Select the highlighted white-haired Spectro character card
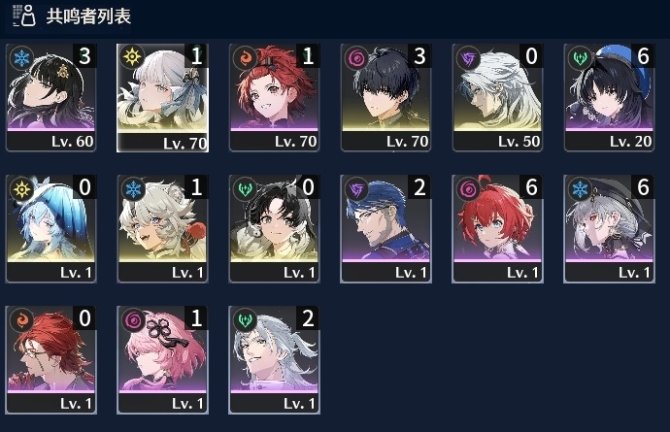Image resolution: width=670 pixels, height=432 pixels. point(162,98)
